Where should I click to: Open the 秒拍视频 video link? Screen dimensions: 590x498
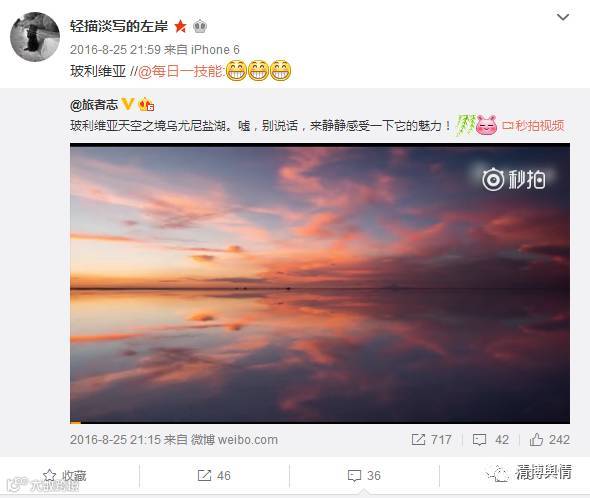534,125
